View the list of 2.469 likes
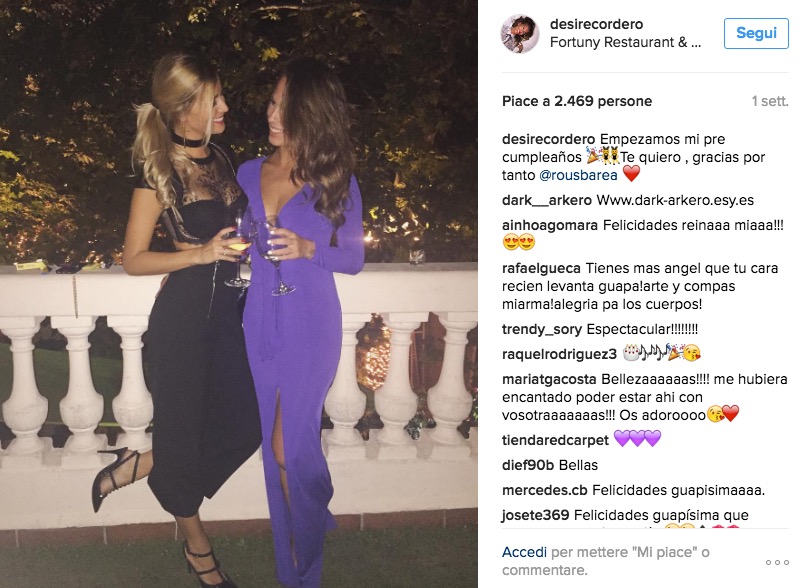The height and width of the screenshot is (588, 809). coord(577,101)
